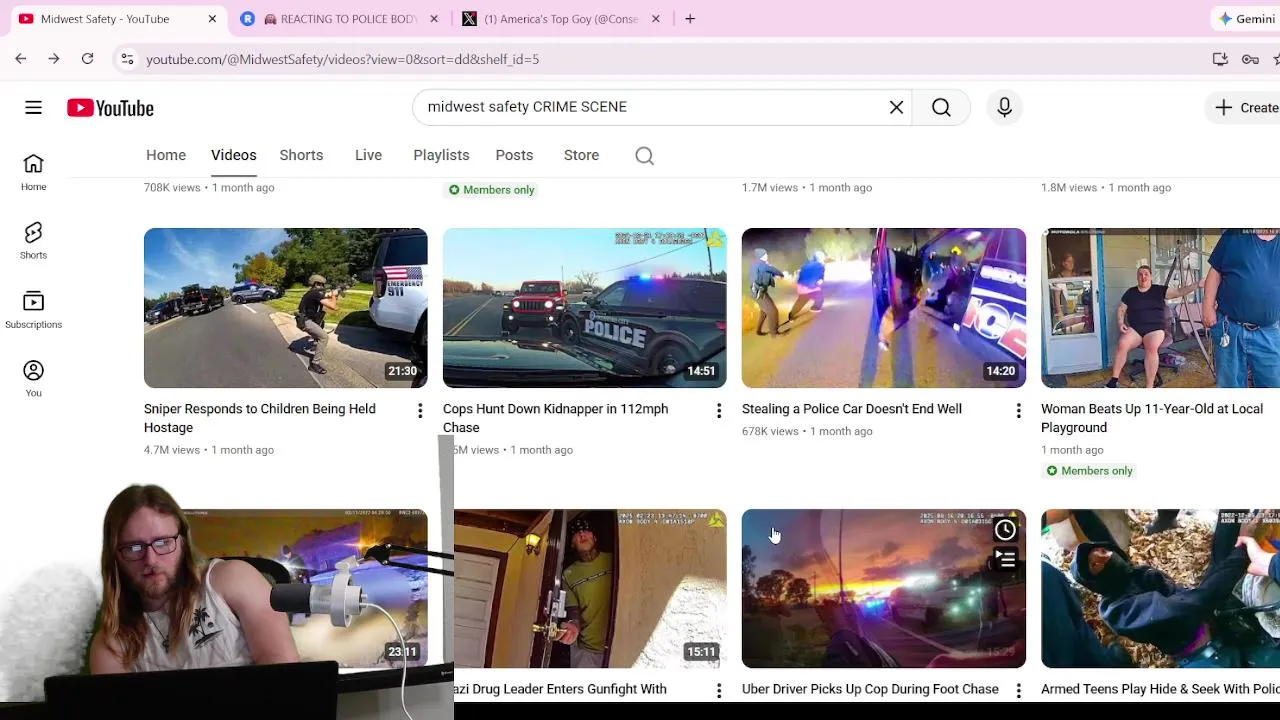
Task: Open Home in the left sidebar
Action: 33,172
